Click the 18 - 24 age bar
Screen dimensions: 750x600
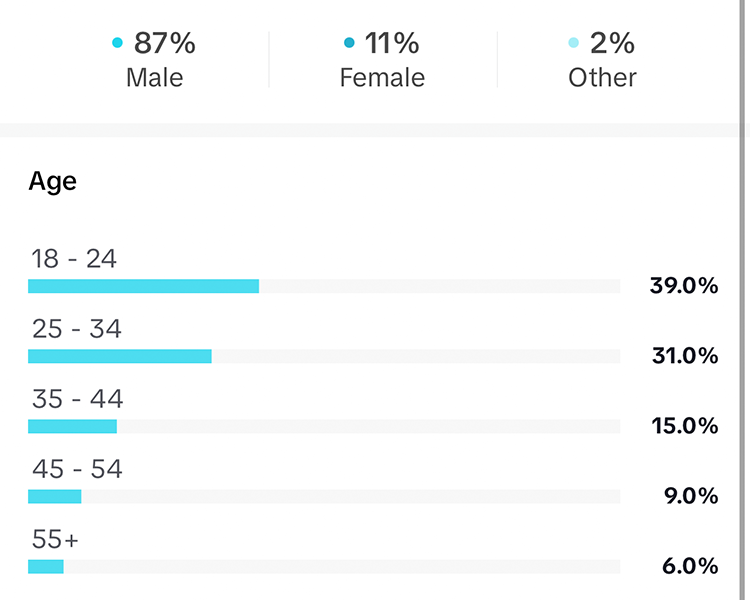click(x=143, y=286)
